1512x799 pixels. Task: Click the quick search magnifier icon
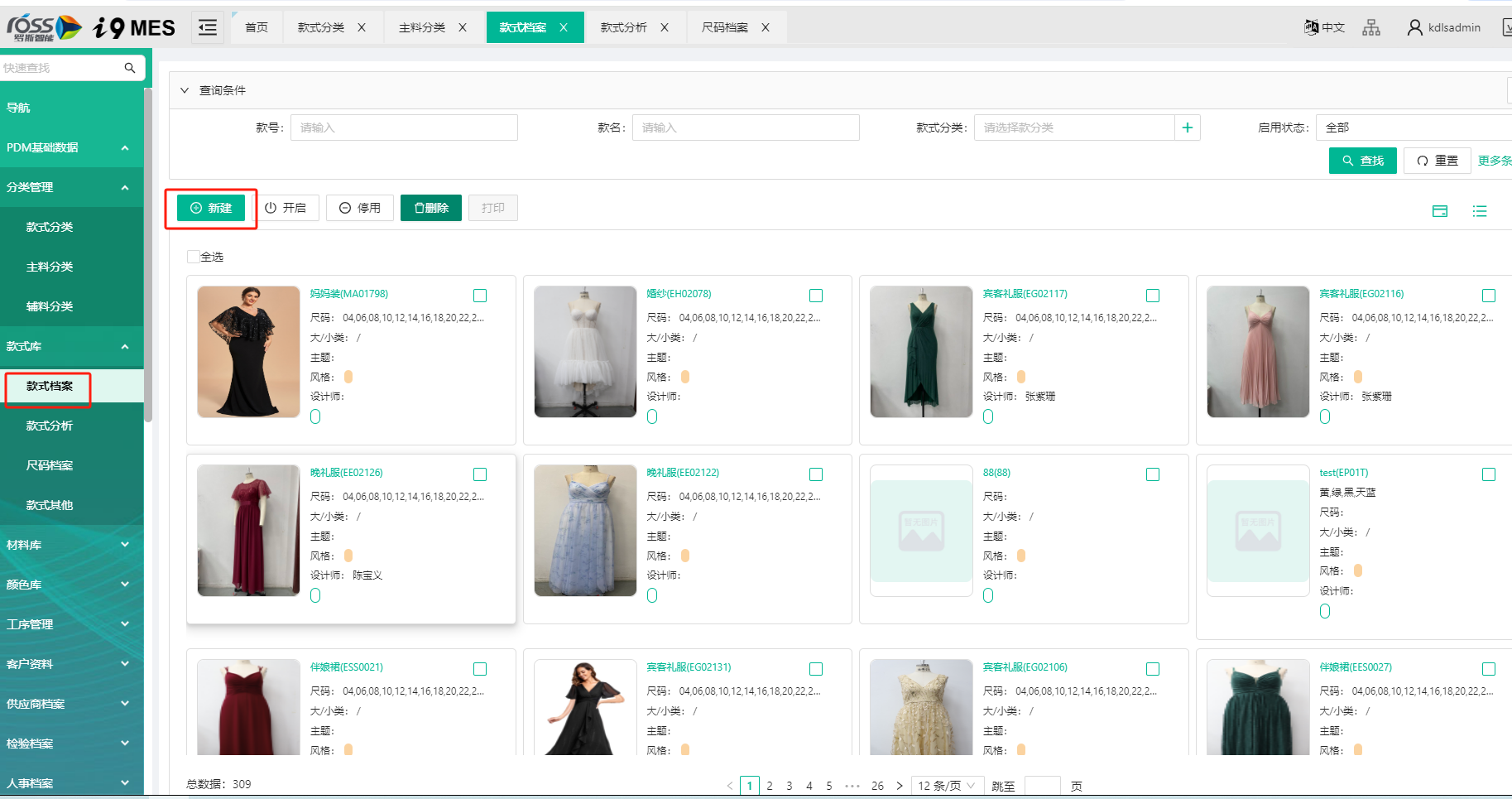(x=130, y=68)
